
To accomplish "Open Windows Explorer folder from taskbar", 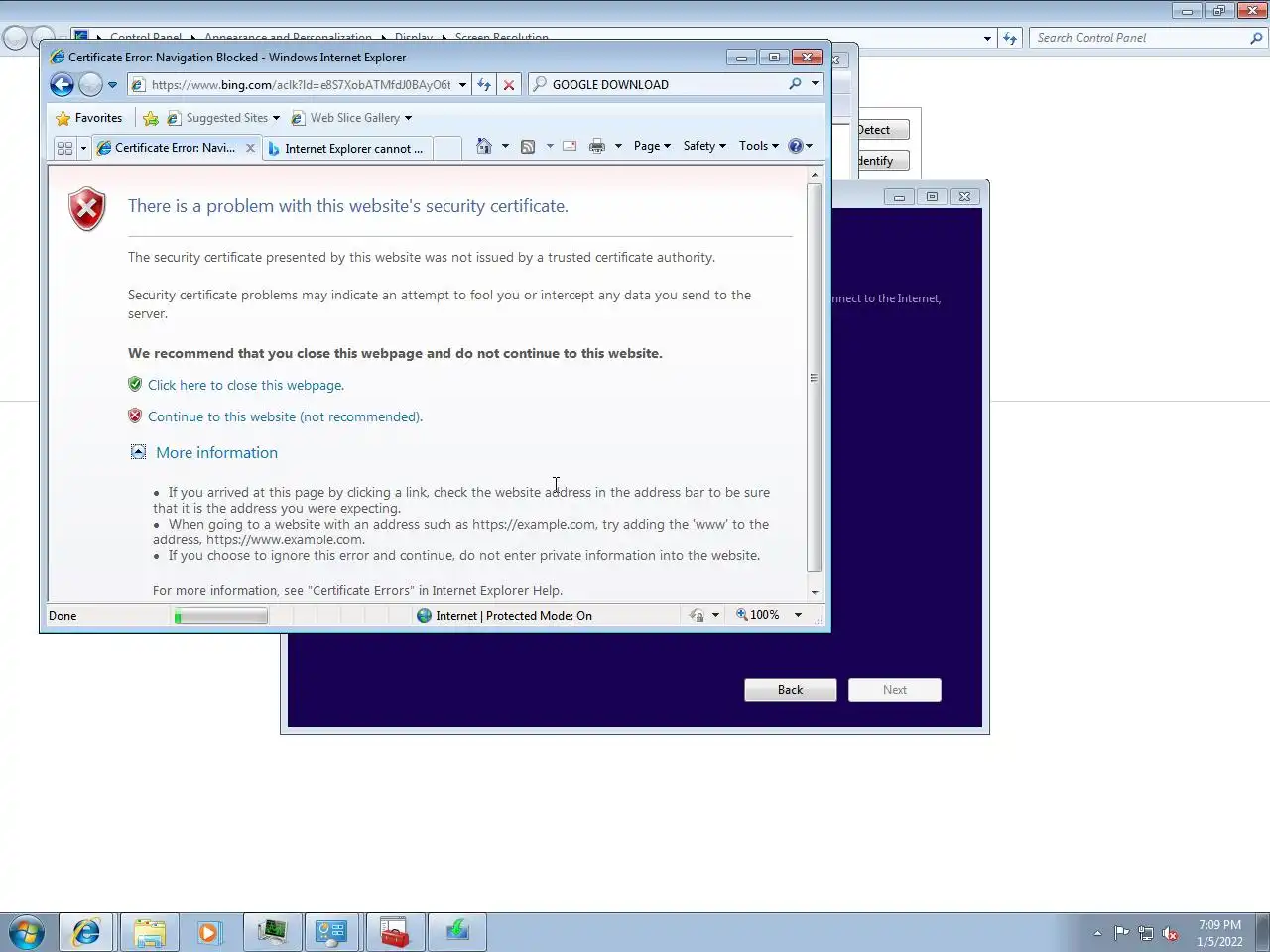I will coord(149,932).
